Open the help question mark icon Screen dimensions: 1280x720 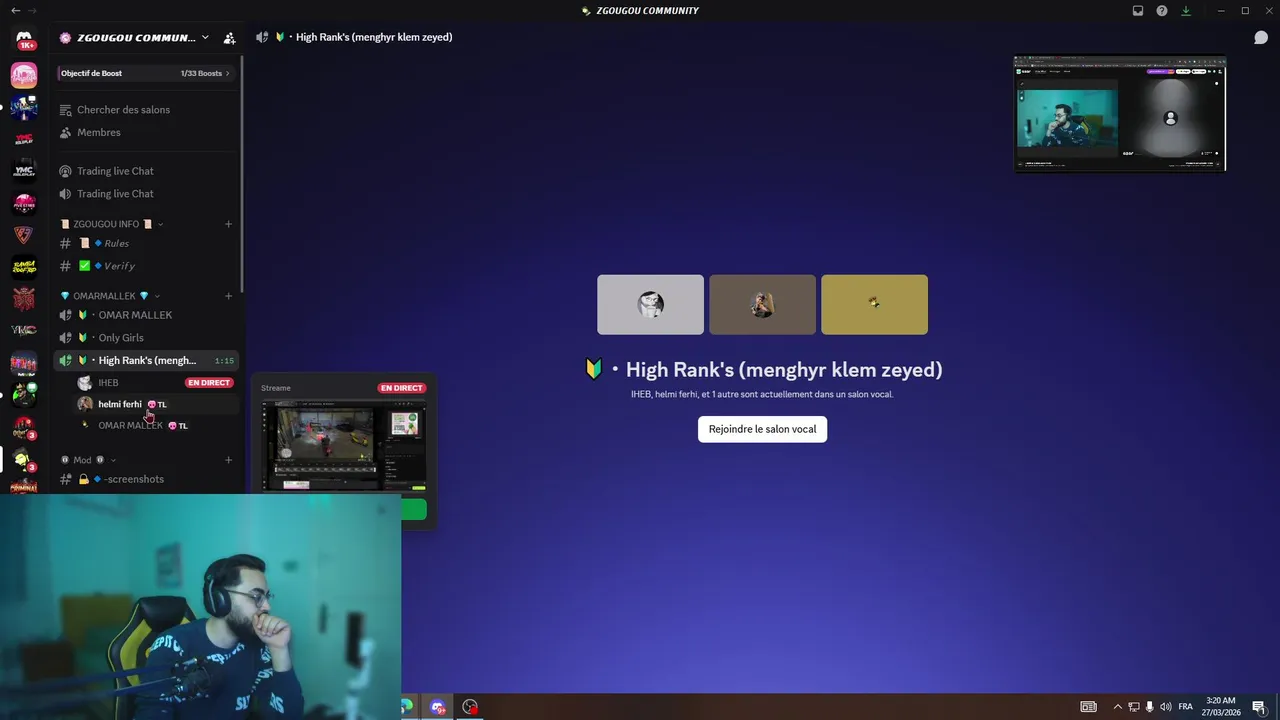1162,11
